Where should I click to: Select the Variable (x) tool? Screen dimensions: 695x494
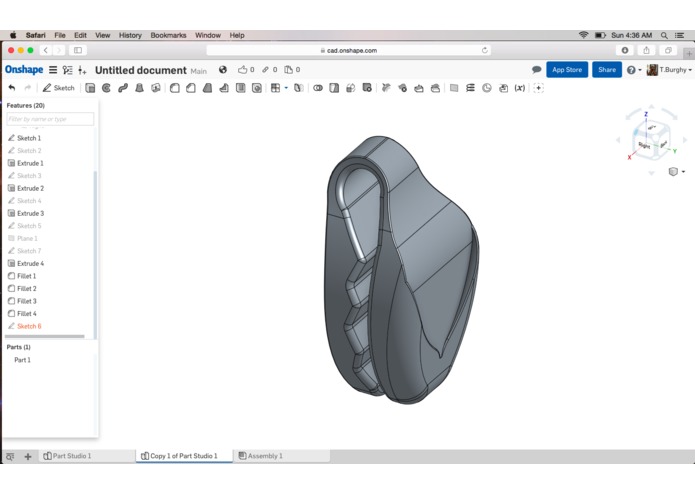pyautogui.click(x=519, y=88)
